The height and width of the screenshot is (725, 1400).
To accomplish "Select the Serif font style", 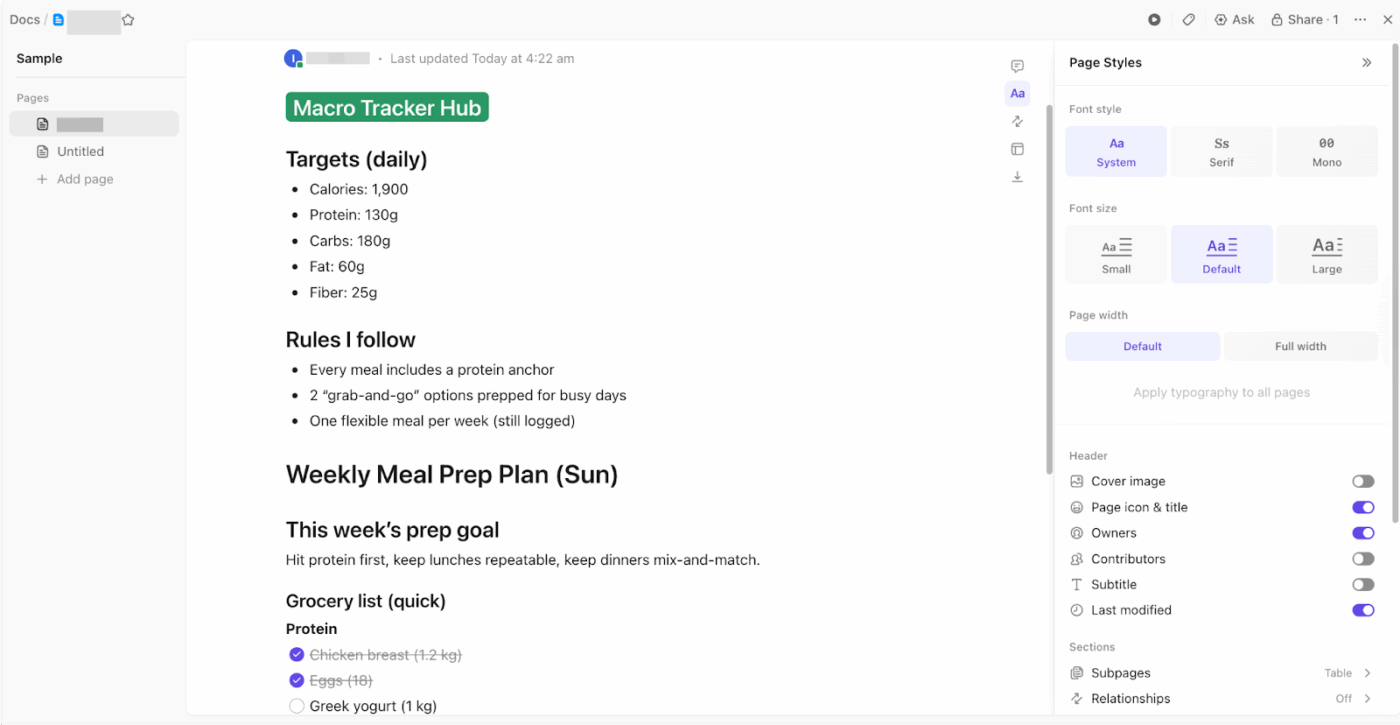I will [1221, 151].
